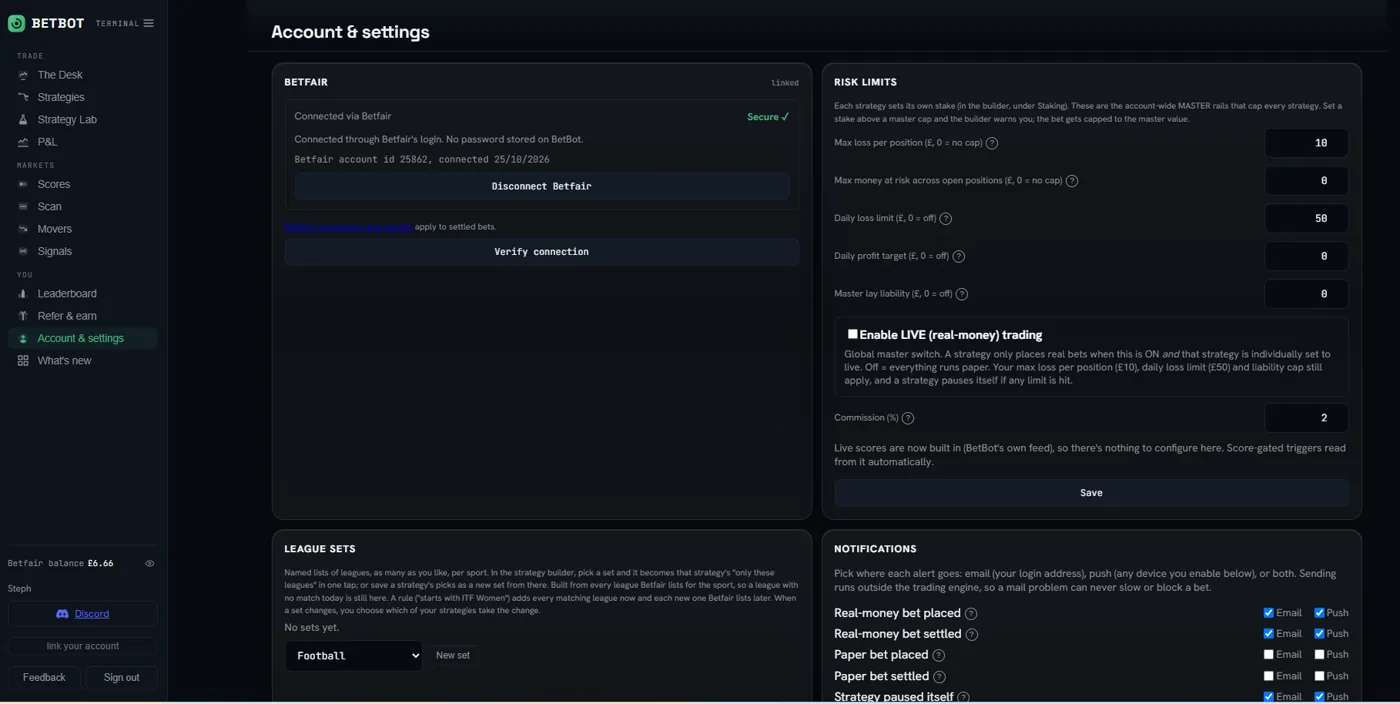This screenshot has width=1400, height=704.
Task: Click the Scores icon in sidebar
Action: coord(23,184)
